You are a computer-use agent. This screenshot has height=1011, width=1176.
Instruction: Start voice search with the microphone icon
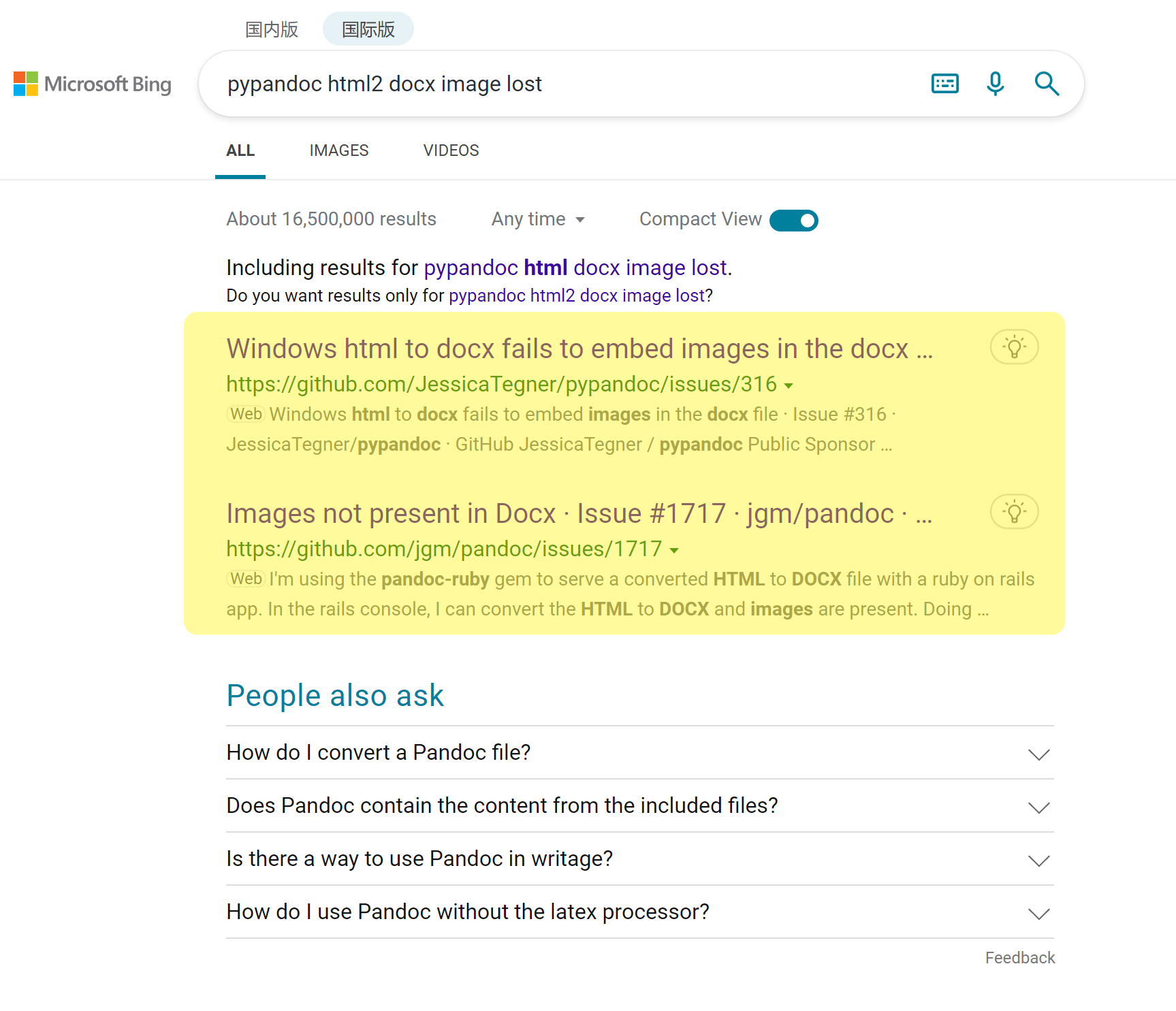(995, 84)
